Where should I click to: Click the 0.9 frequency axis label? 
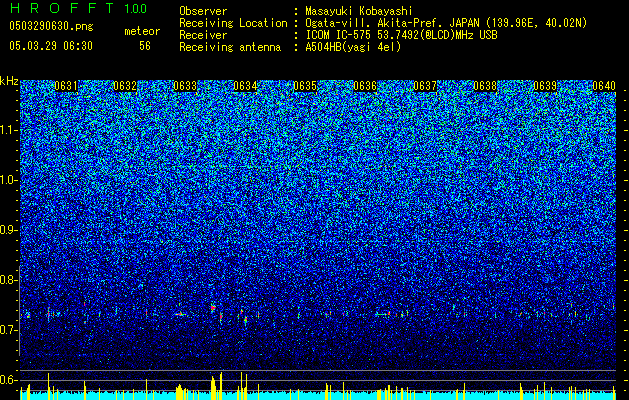(8, 230)
